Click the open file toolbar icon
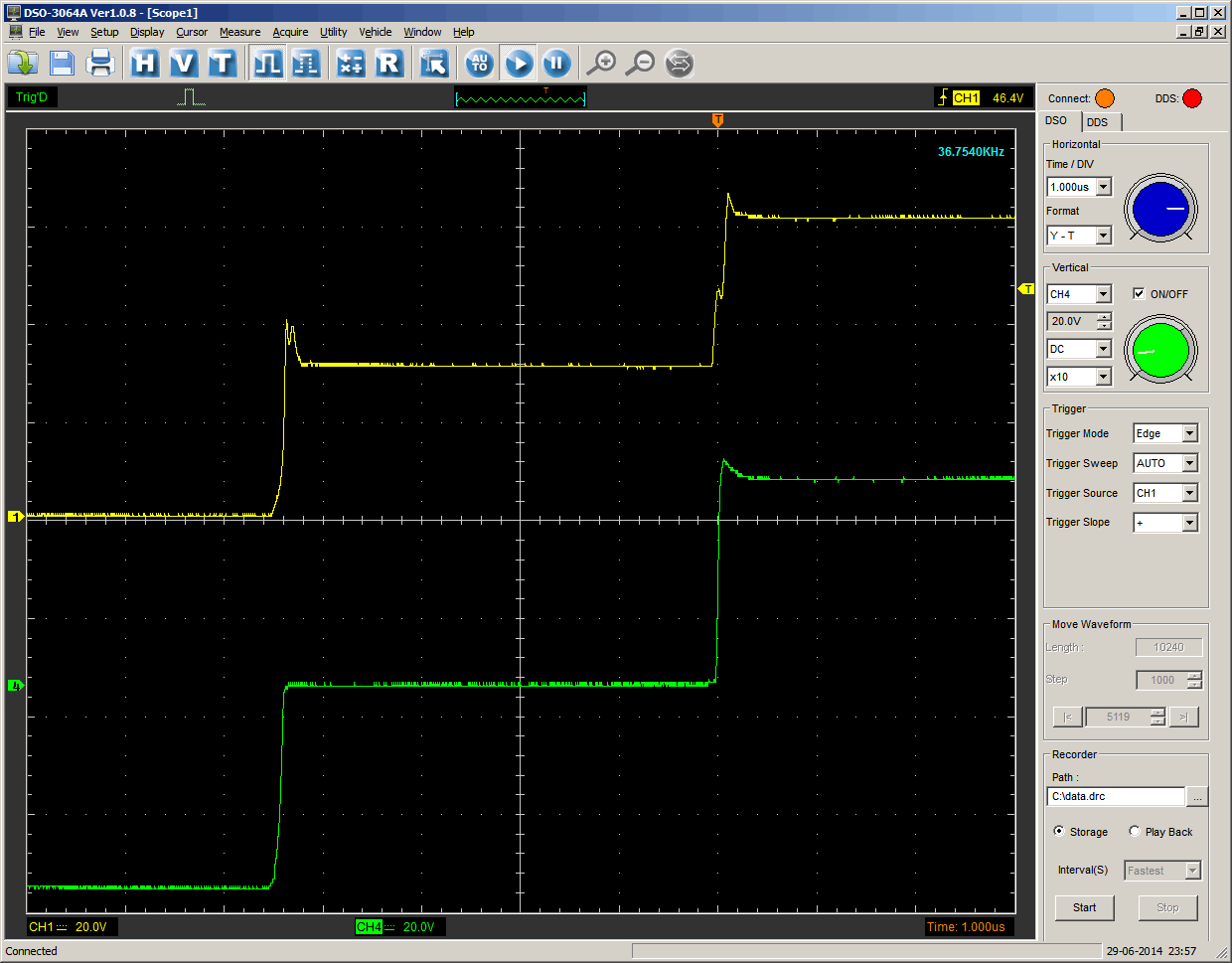Image resolution: width=1232 pixels, height=963 pixels. click(x=23, y=64)
